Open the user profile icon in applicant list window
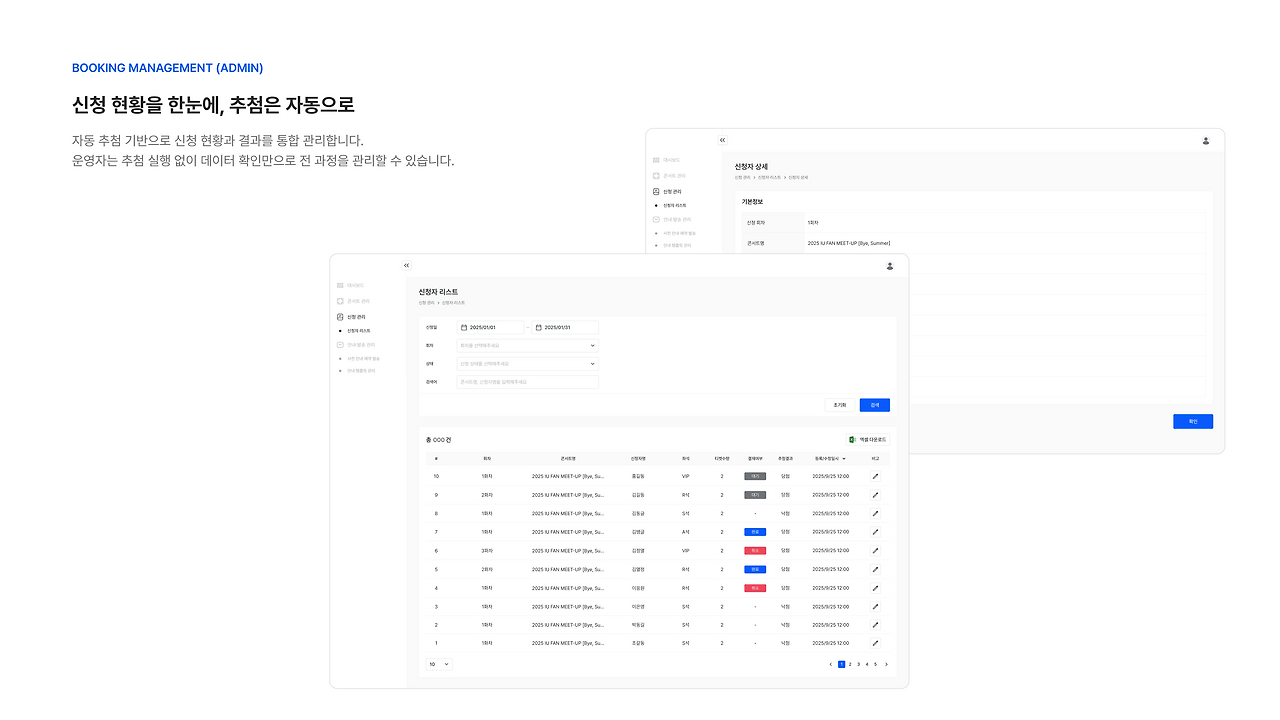1280x720 pixels. click(889, 266)
